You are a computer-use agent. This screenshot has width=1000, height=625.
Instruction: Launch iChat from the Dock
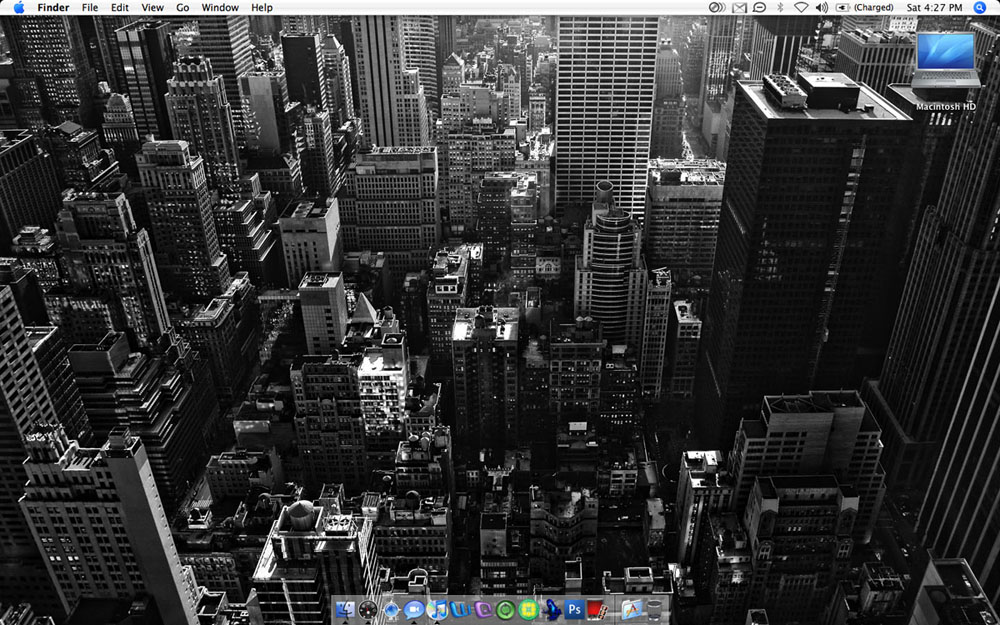click(414, 610)
